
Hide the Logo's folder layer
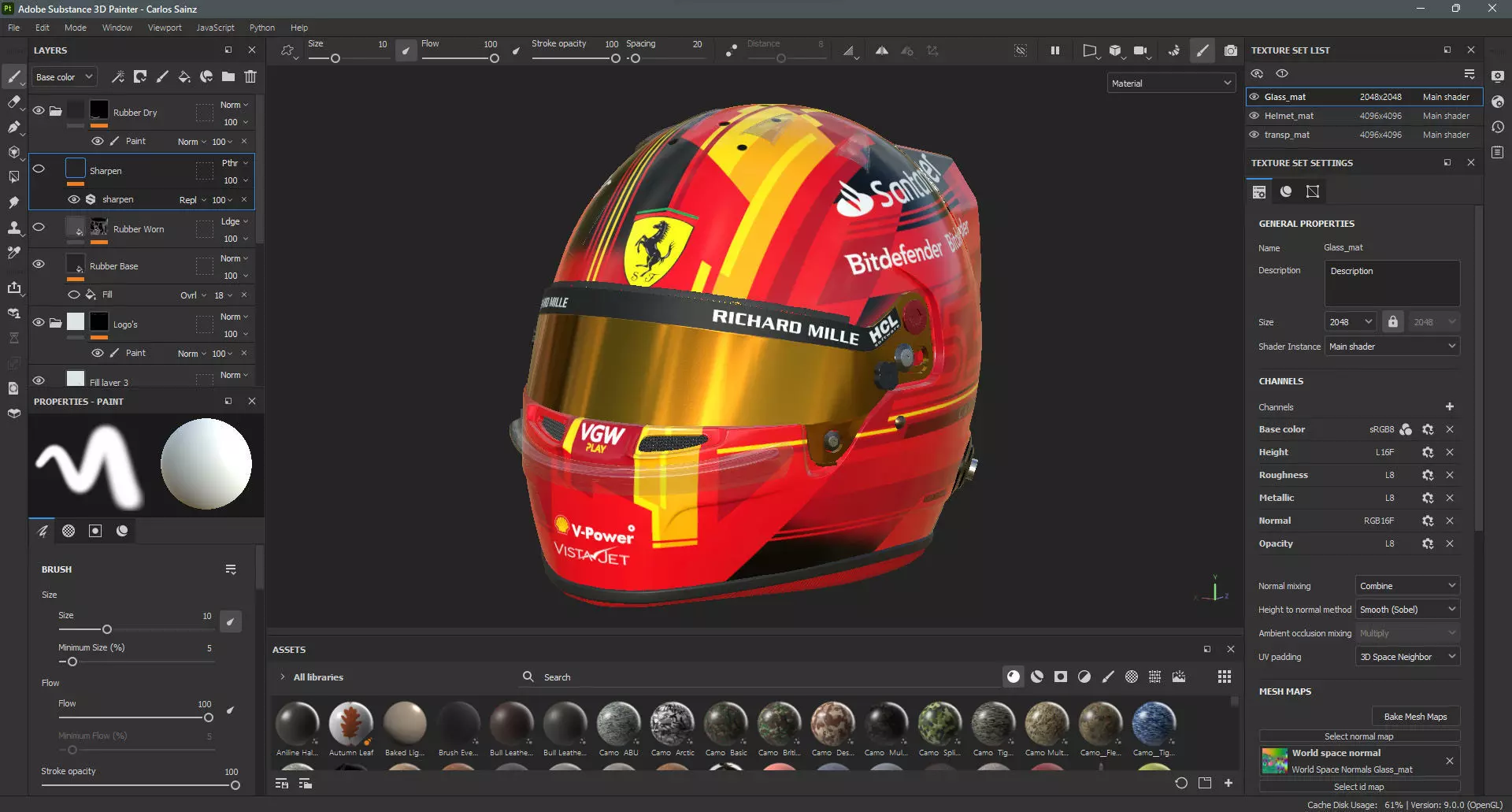[x=39, y=322]
